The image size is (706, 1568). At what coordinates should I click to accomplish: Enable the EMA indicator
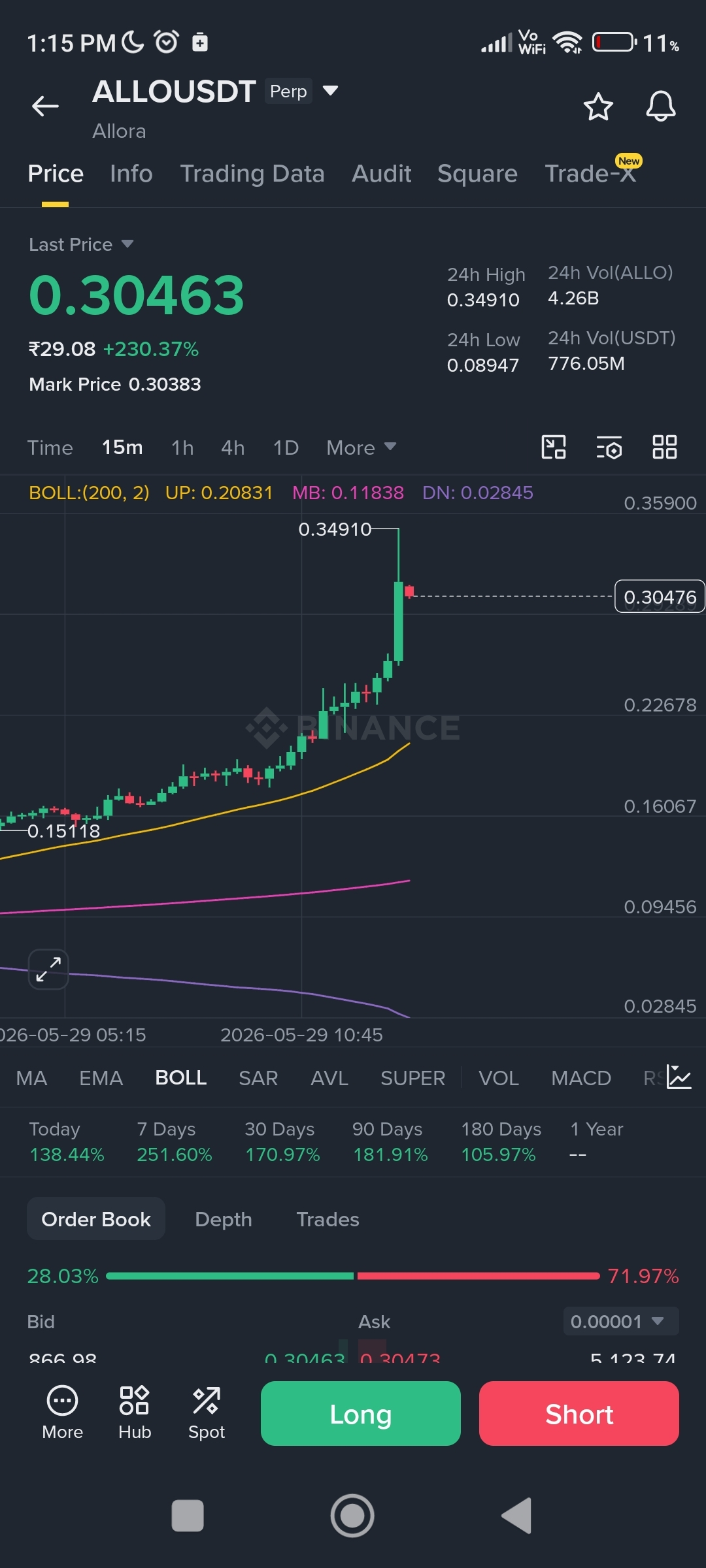coord(101,1078)
